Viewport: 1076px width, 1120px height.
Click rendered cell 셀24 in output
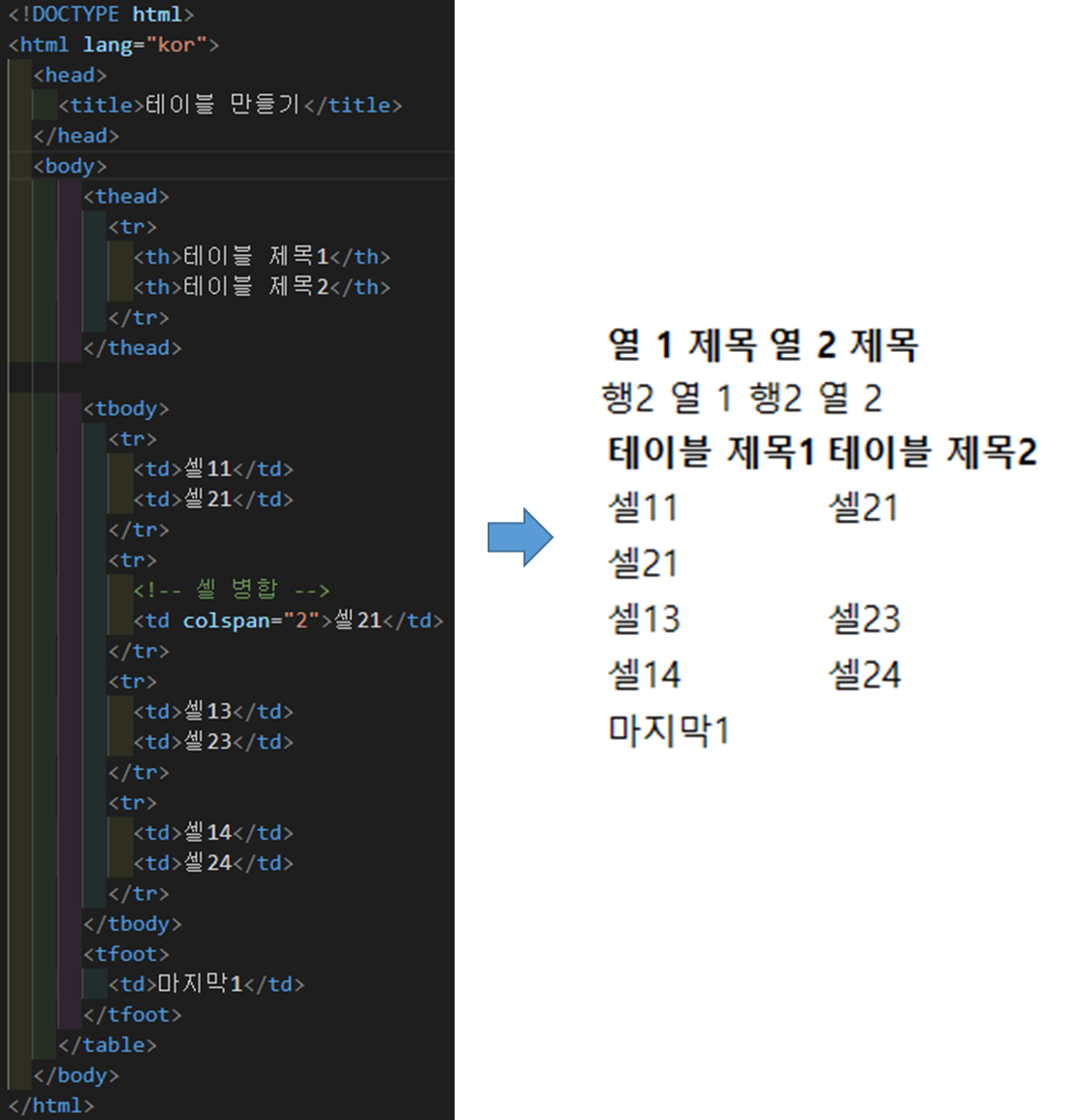click(x=865, y=674)
